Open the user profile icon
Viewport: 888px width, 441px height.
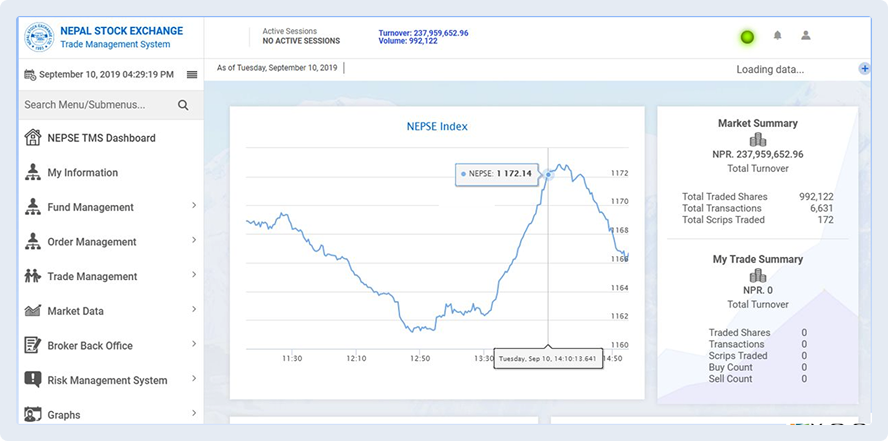[805, 36]
